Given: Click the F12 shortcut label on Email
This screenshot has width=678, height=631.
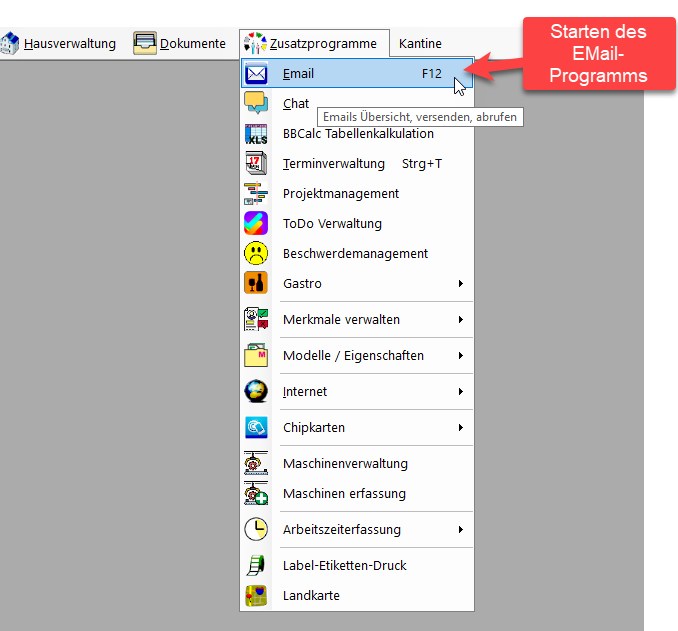Looking at the screenshot, I should 432,74.
